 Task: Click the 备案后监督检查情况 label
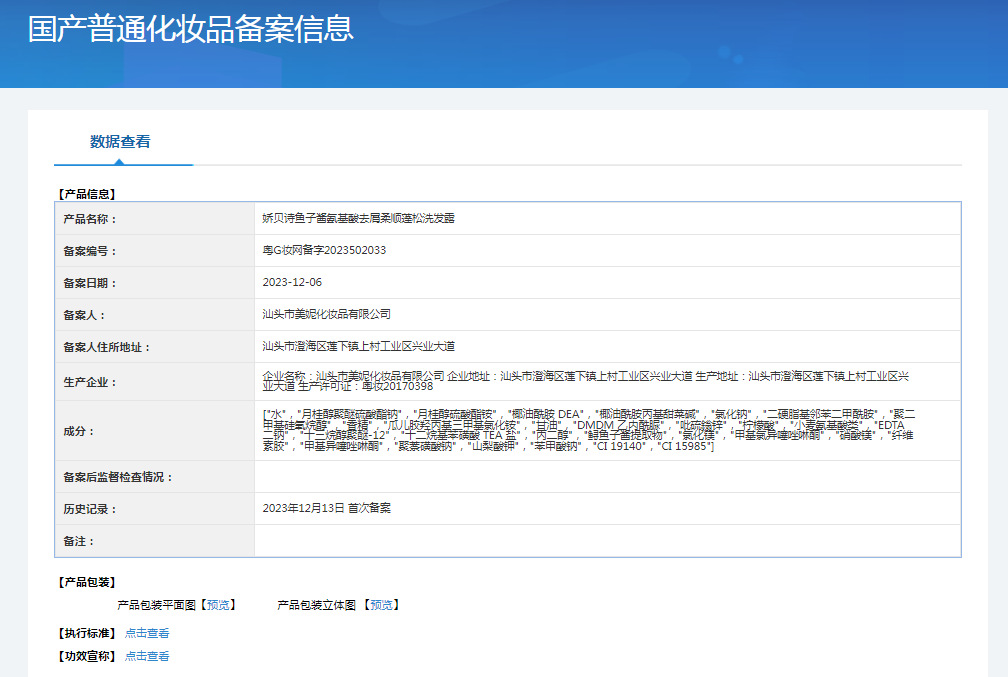[x=118, y=478]
